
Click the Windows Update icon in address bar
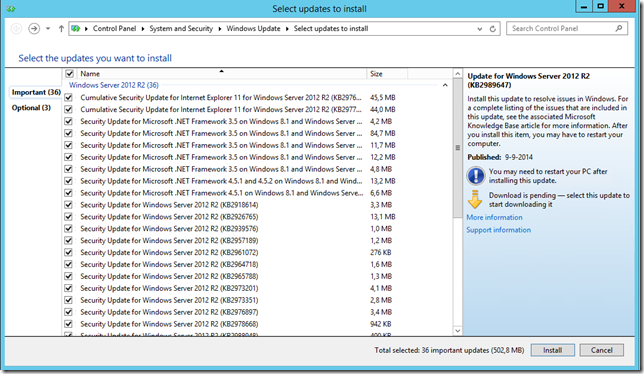[76, 28]
